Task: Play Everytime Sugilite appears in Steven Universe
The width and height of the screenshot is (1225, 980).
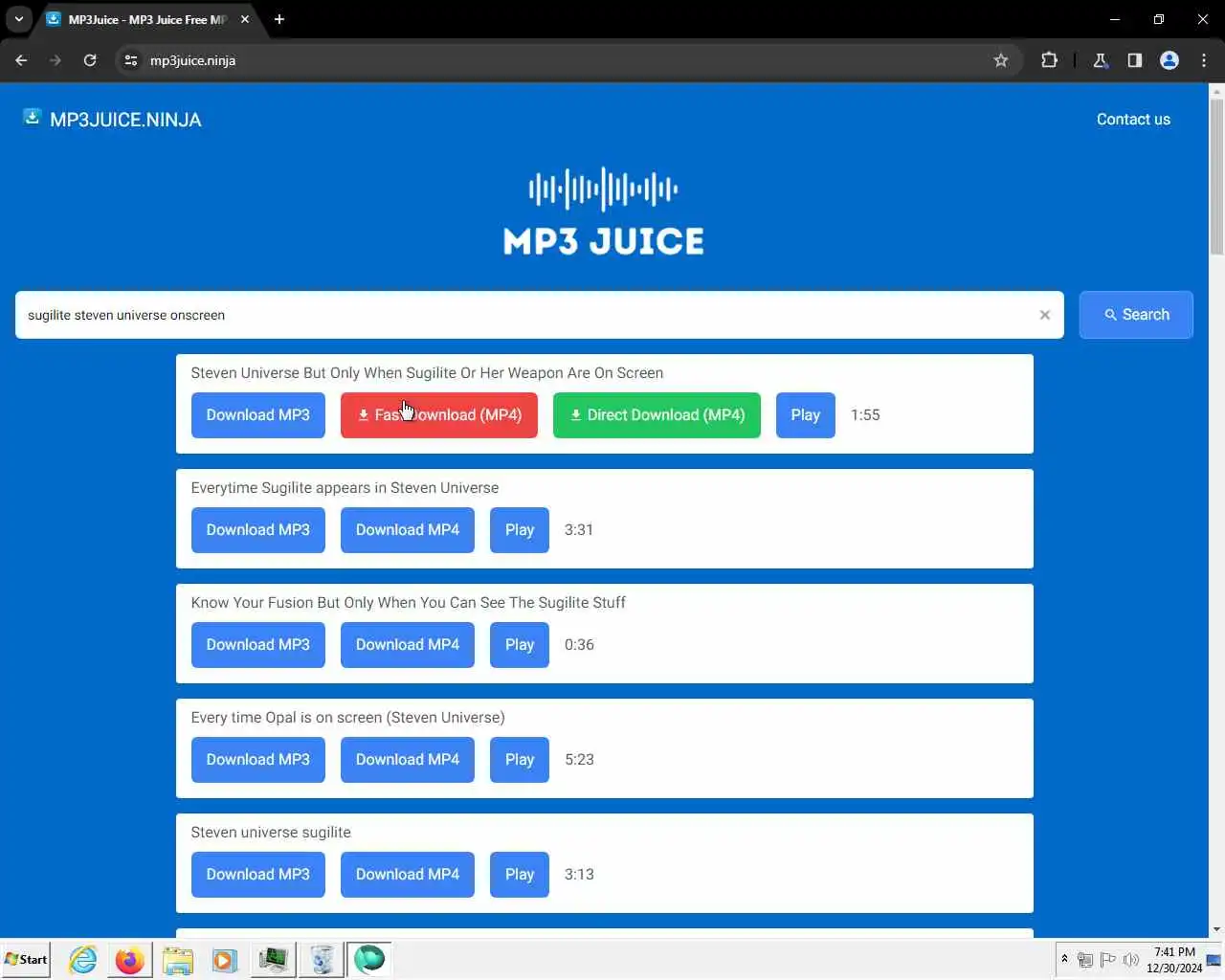Action: pos(520,530)
